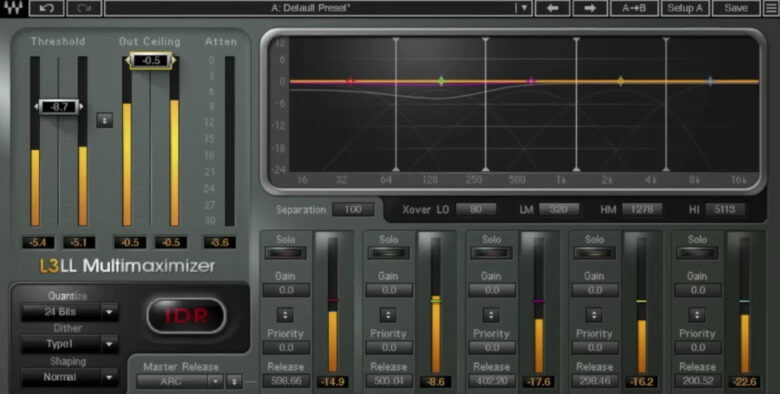The width and height of the screenshot is (780, 394).
Task: Click the band meter readout -8.6
Action: click(x=436, y=382)
